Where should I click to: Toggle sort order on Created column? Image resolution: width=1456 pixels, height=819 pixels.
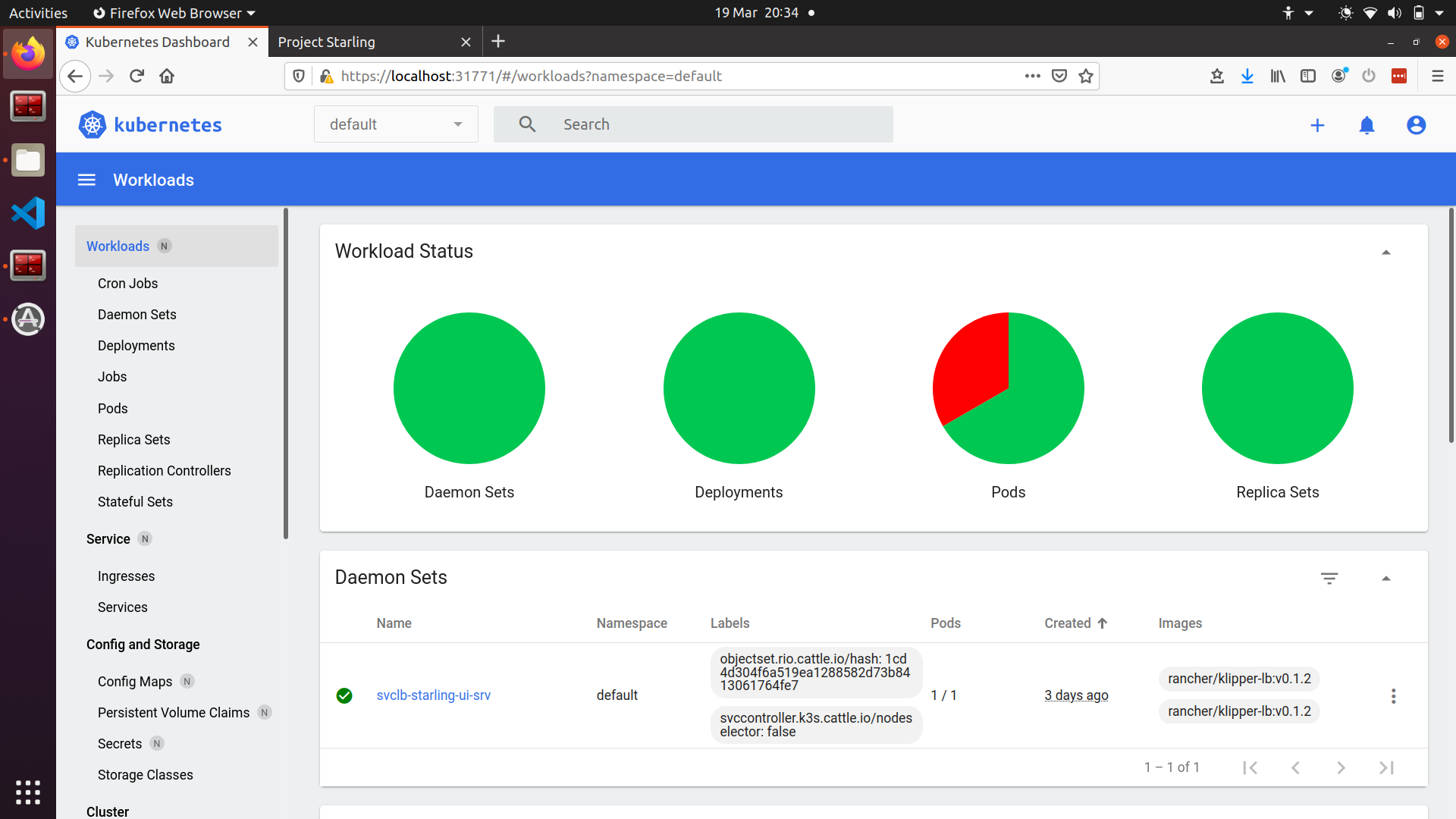click(1075, 623)
